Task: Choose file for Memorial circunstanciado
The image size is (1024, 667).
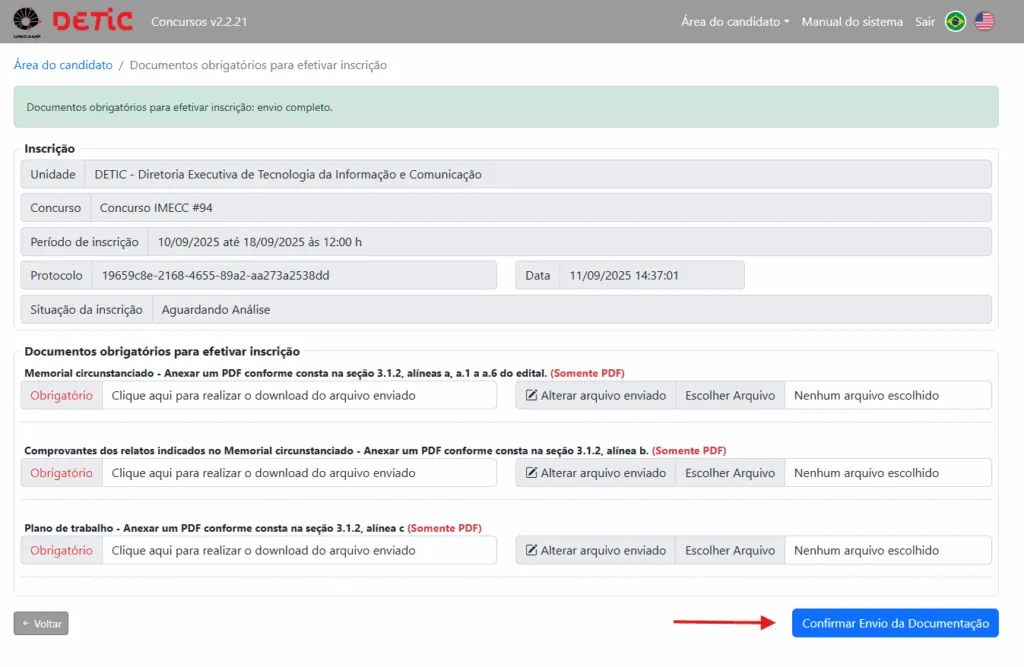Action: [730, 395]
